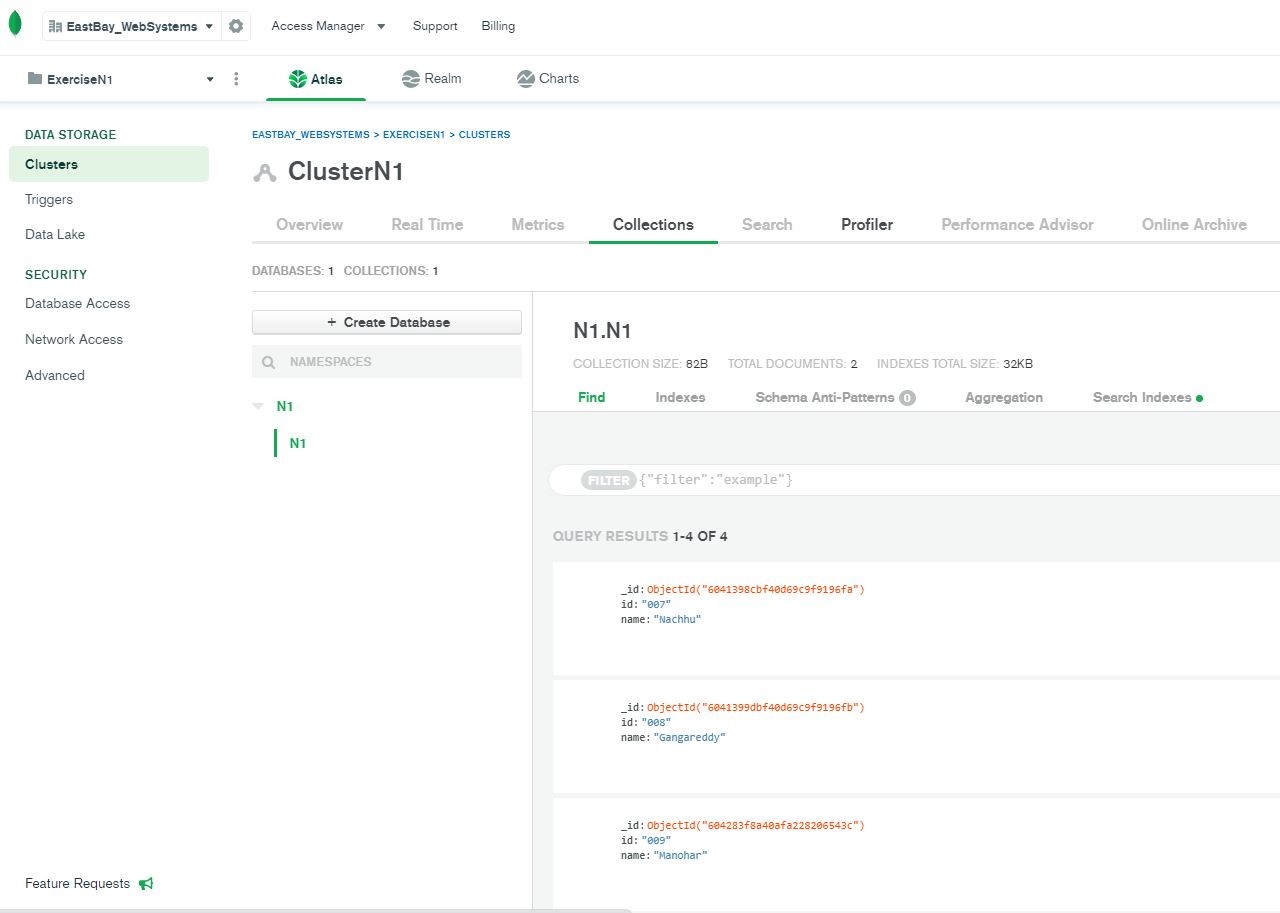Open the Billing link
Viewport: 1280px width, 913px height.
tap(498, 26)
